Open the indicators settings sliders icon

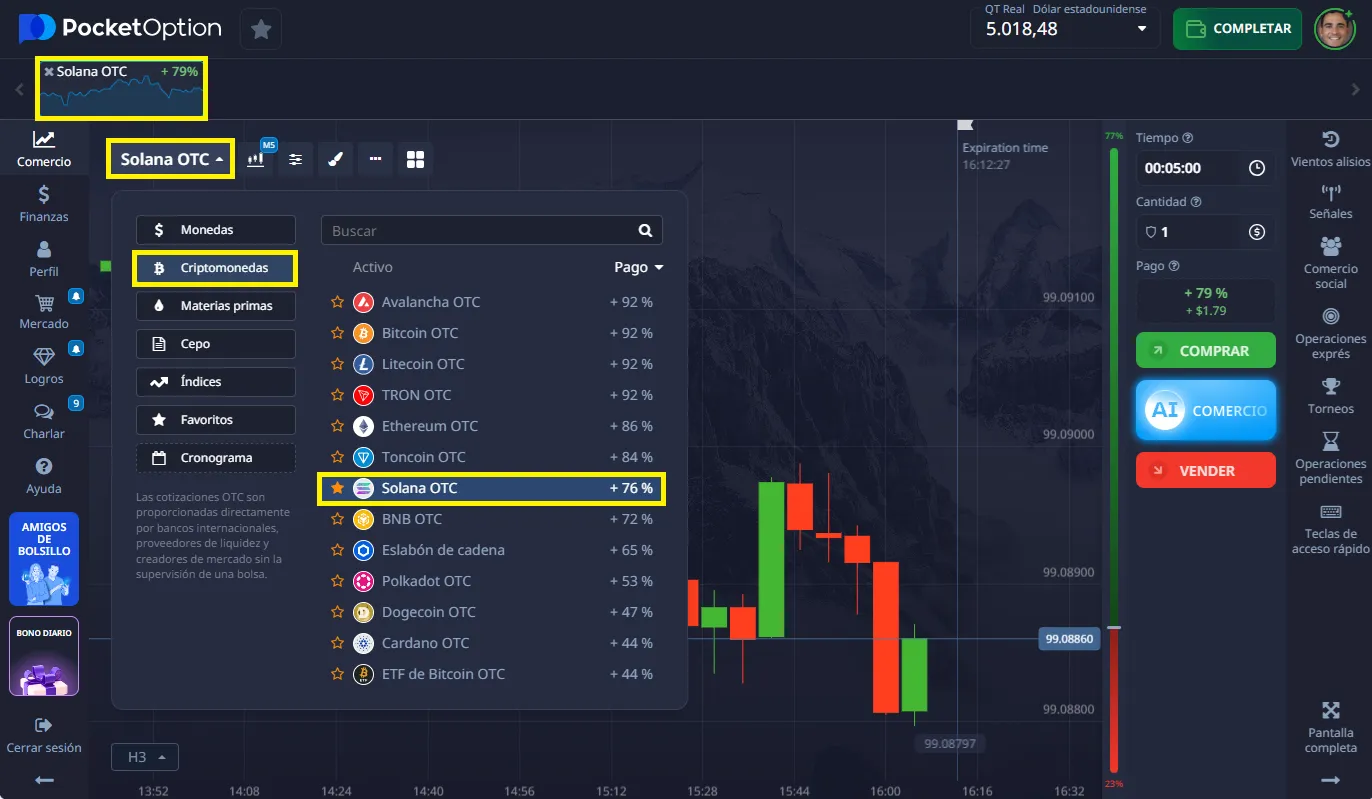[296, 159]
